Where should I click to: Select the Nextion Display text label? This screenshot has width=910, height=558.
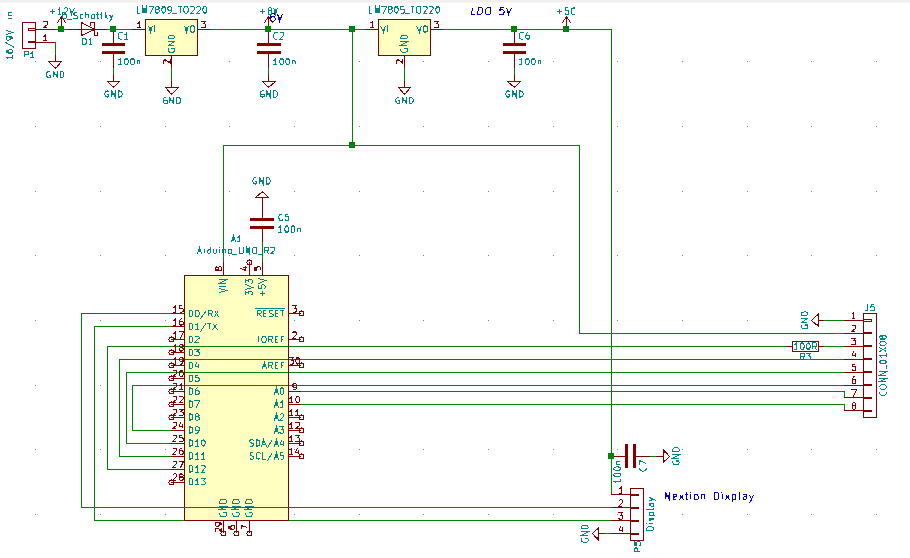click(x=709, y=496)
